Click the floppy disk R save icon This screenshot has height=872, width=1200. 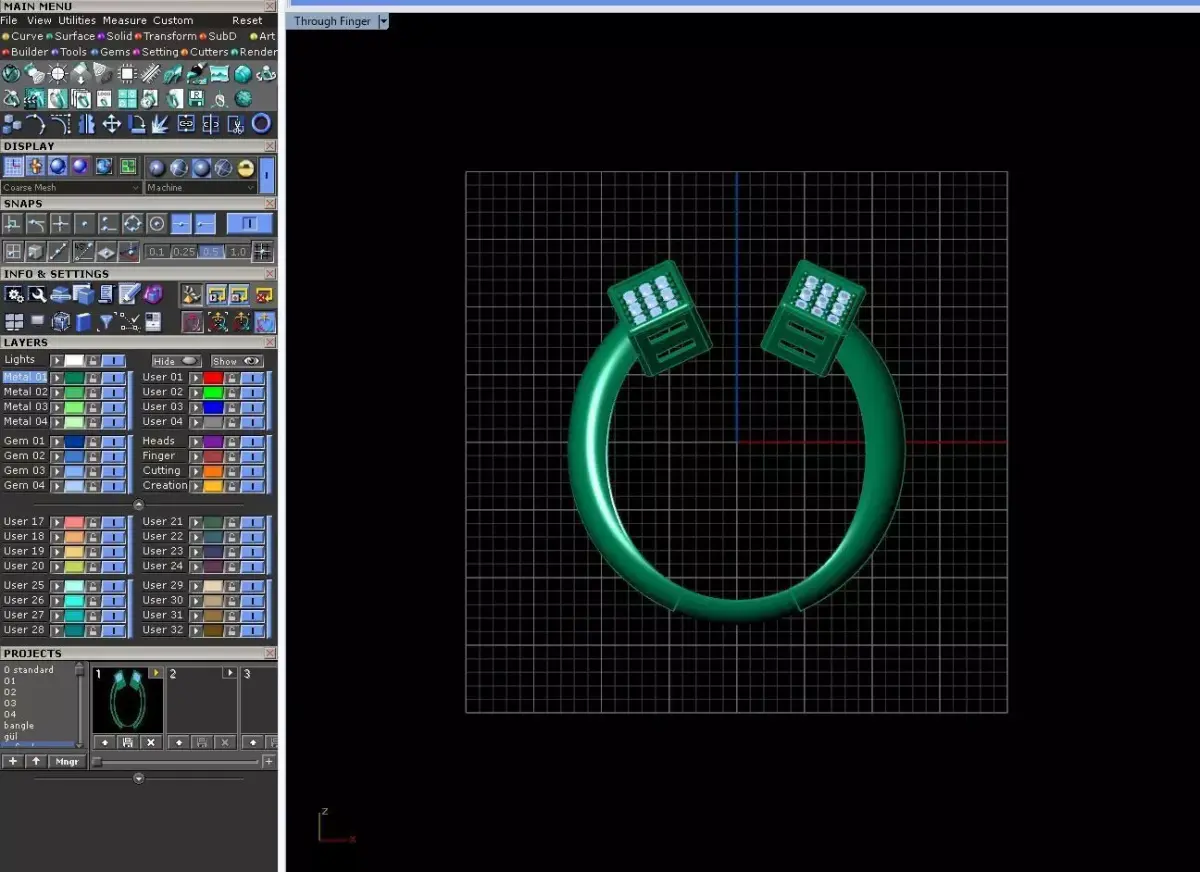click(196, 99)
